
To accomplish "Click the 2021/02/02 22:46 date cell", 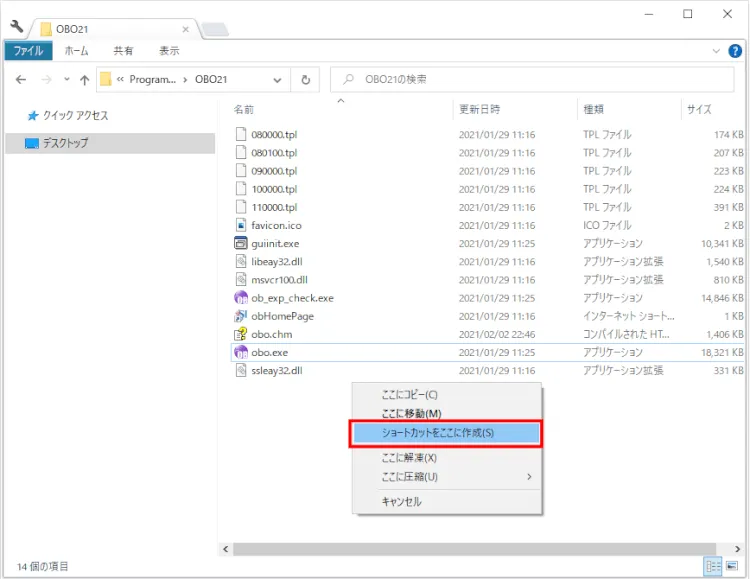I will (497, 334).
